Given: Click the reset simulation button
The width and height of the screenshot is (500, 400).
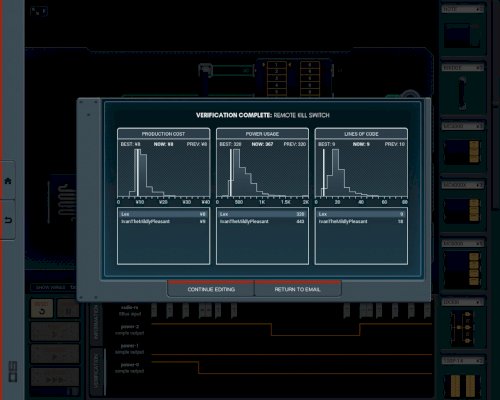Looking at the screenshot, I should [x=42, y=308].
